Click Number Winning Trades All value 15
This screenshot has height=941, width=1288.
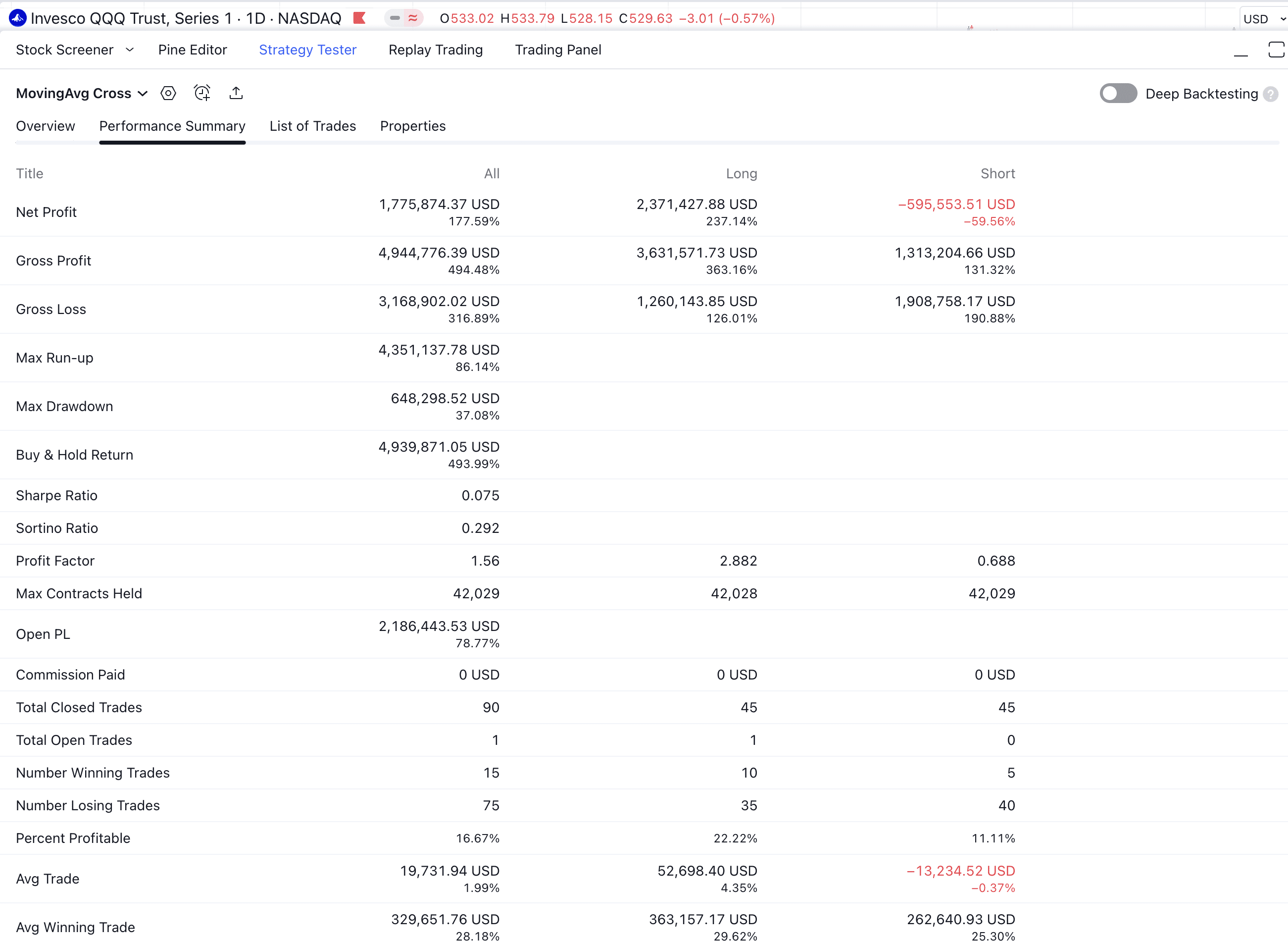click(x=491, y=773)
